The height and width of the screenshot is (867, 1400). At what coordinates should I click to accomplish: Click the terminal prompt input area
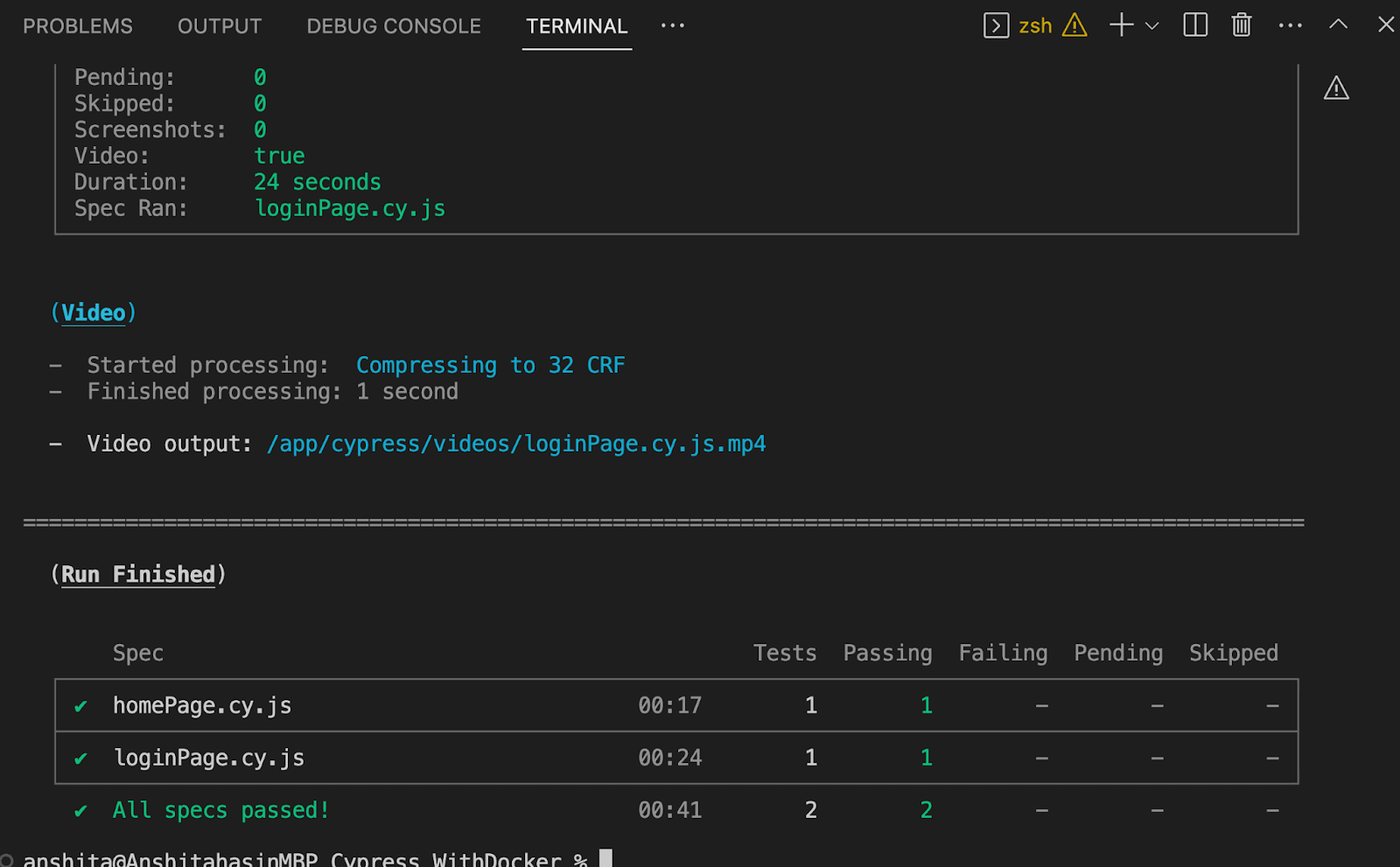(604, 857)
